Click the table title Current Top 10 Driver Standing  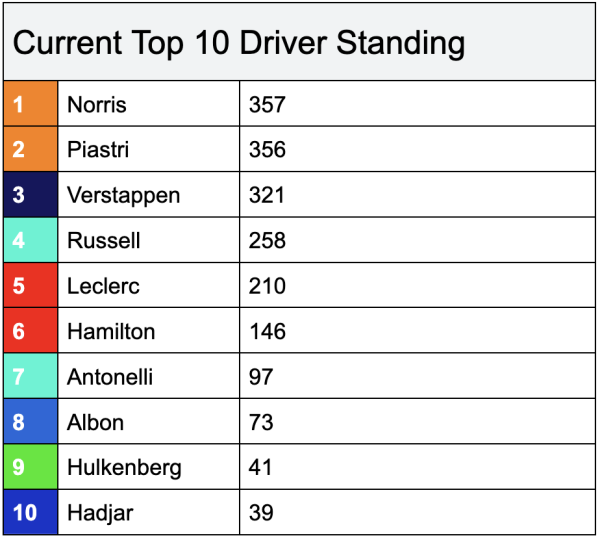tap(238, 44)
